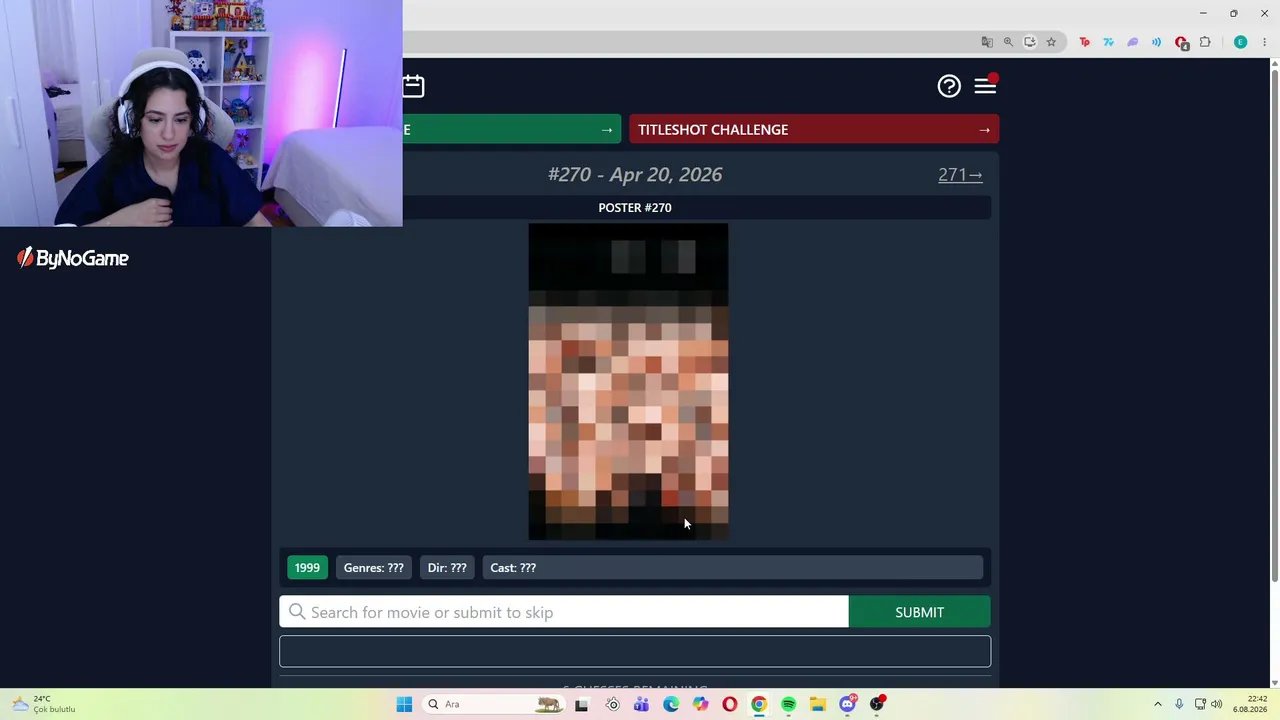This screenshot has height=720, width=1280.
Task: Open Discord from the taskbar
Action: coord(848,704)
